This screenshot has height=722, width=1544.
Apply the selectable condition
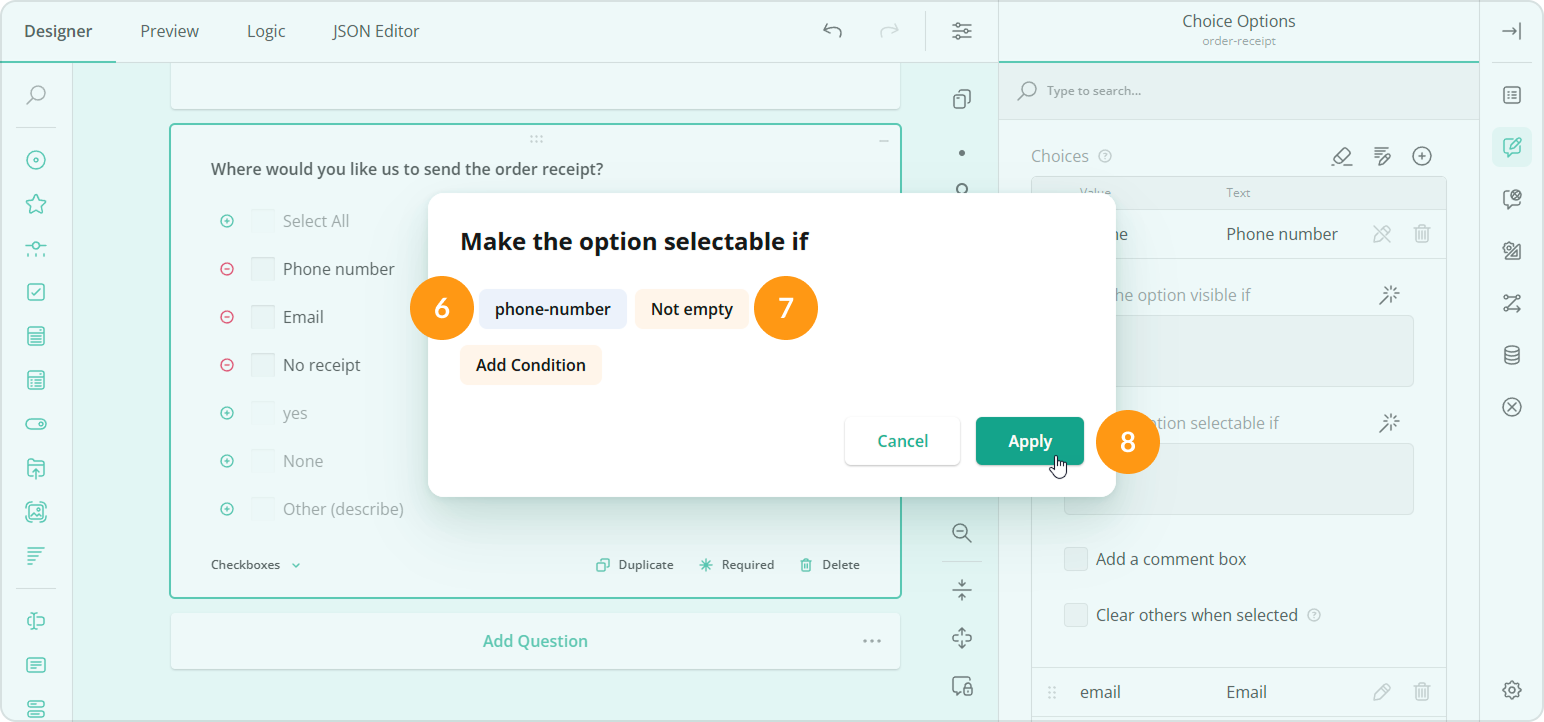pos(1029,441)
